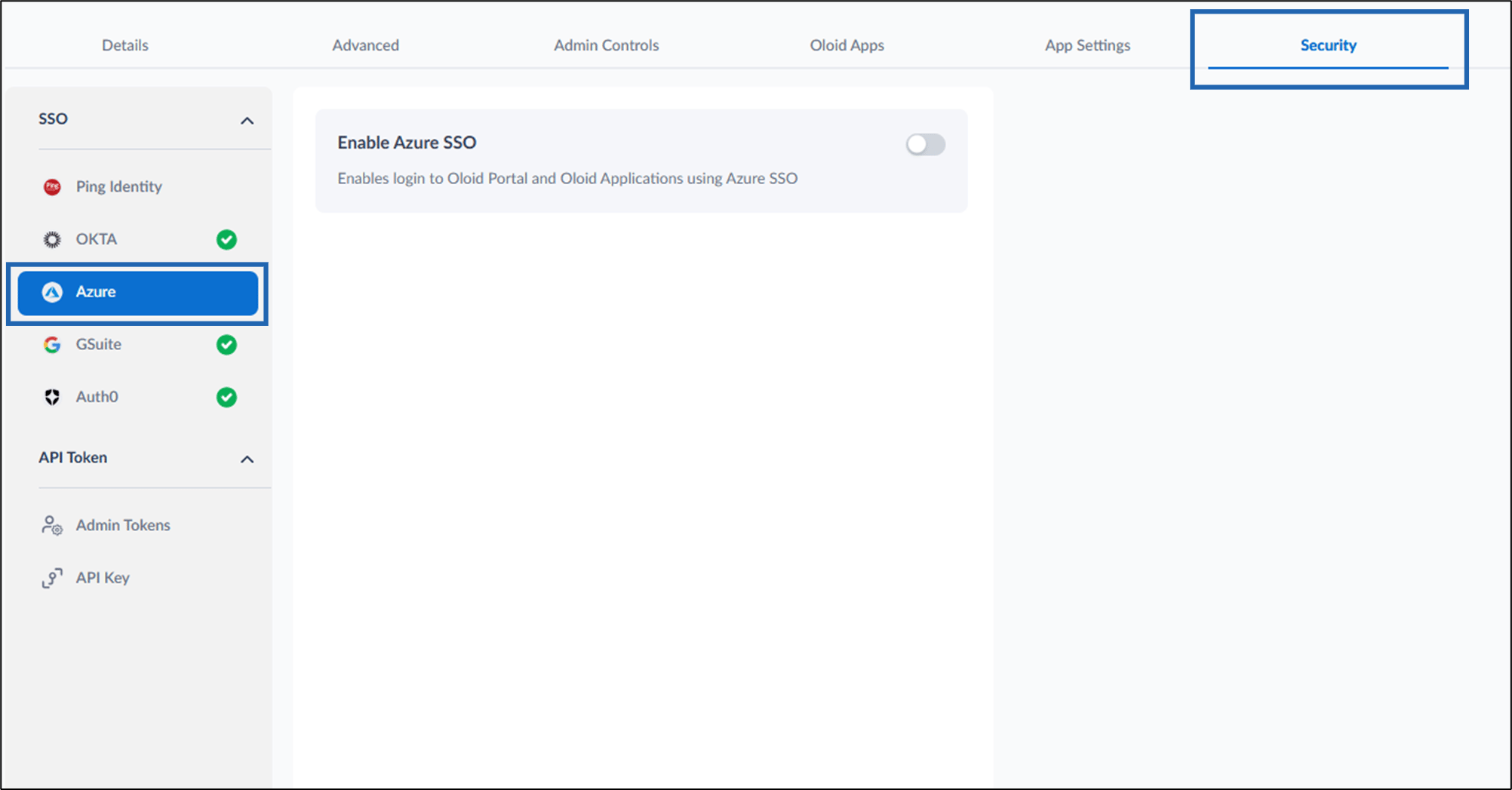
Task: Click the GSuite Google logo icon
Action: pos(52,345)
